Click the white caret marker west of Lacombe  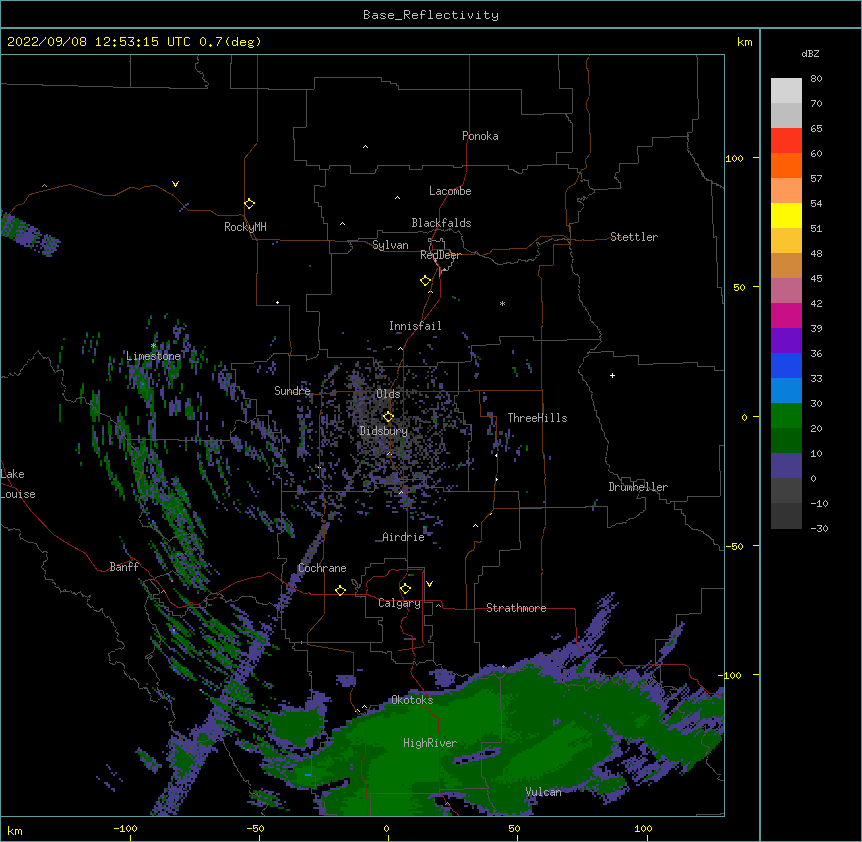[397, 198]
